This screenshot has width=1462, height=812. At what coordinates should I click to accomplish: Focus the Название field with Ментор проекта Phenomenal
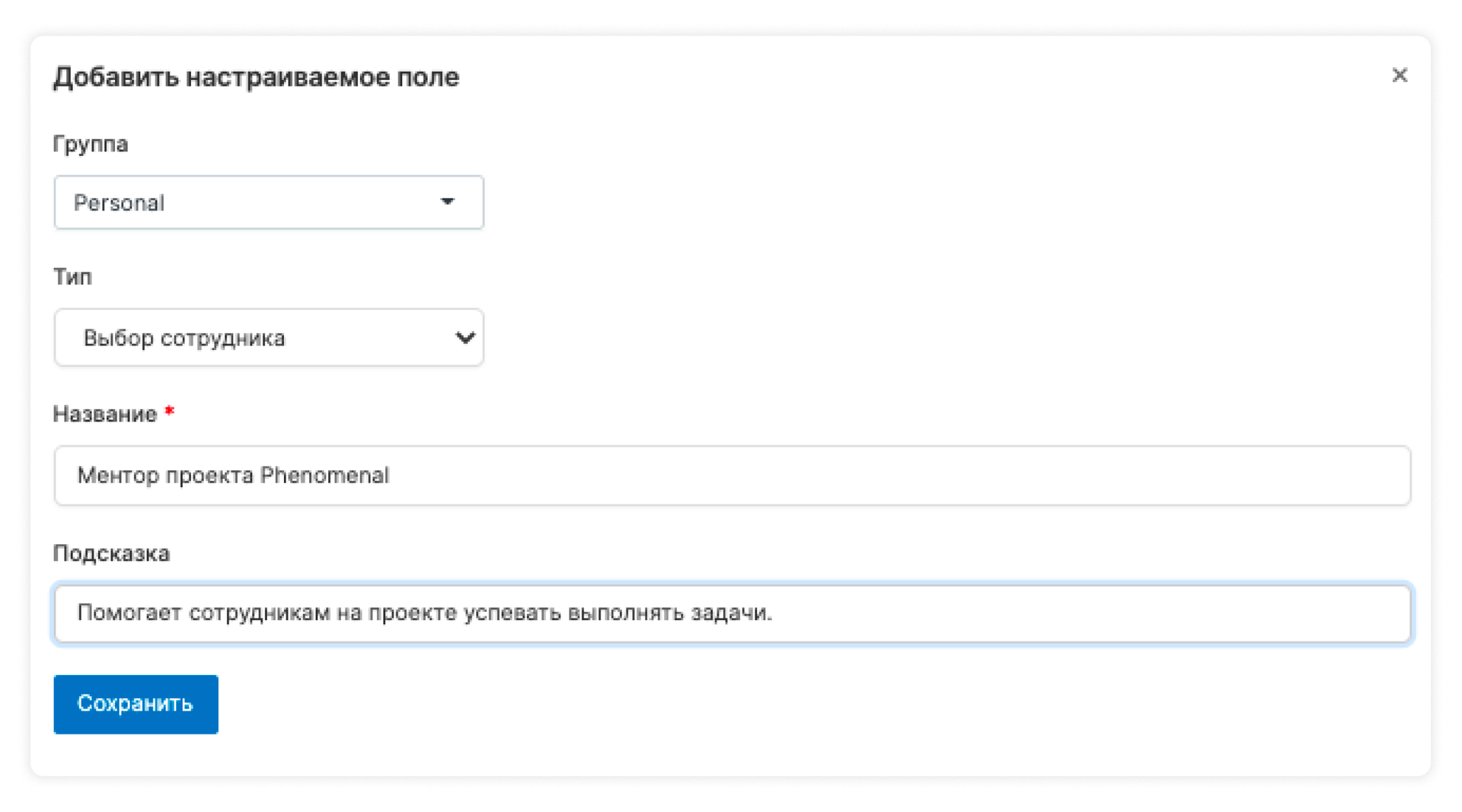[x=732, y=476]
